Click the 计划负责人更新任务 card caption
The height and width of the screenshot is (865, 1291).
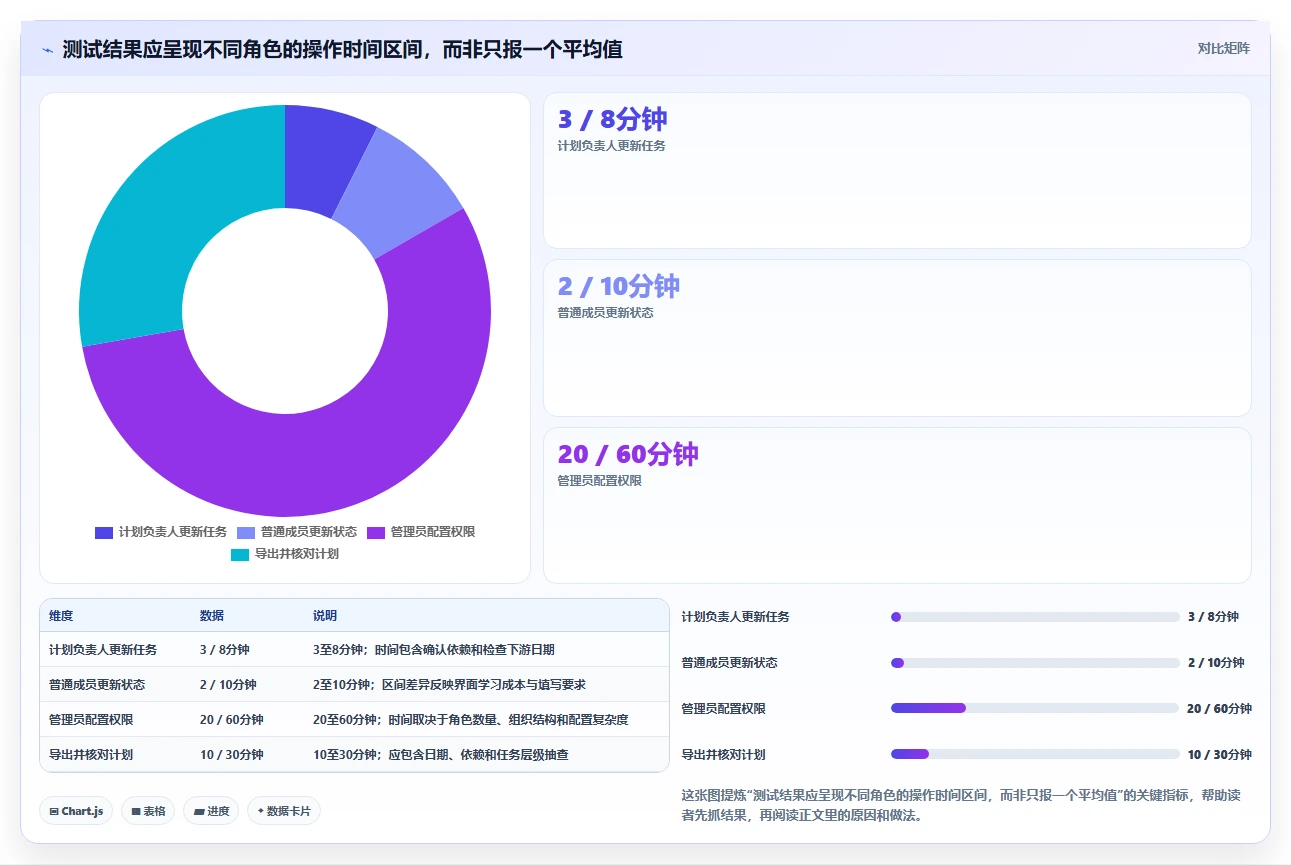(611, 146)
